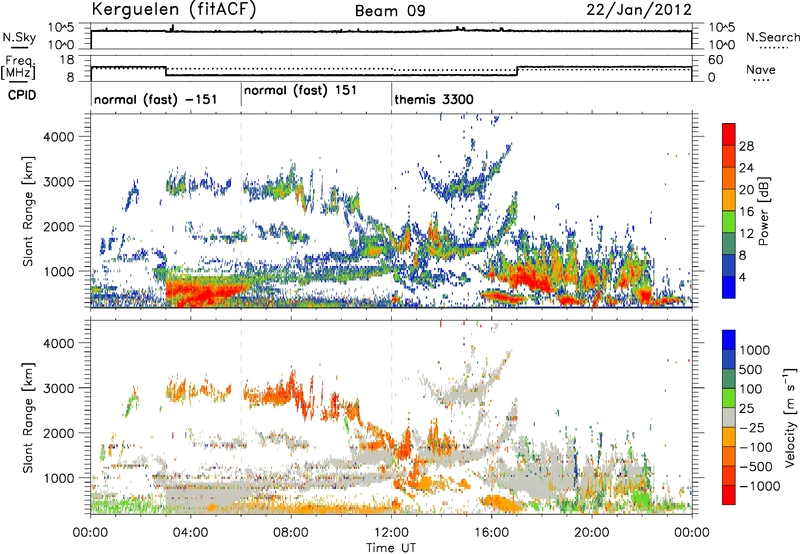Select the "normal (fast) 151" CPID segment
The image size is (800, 554).
(300, 91)
